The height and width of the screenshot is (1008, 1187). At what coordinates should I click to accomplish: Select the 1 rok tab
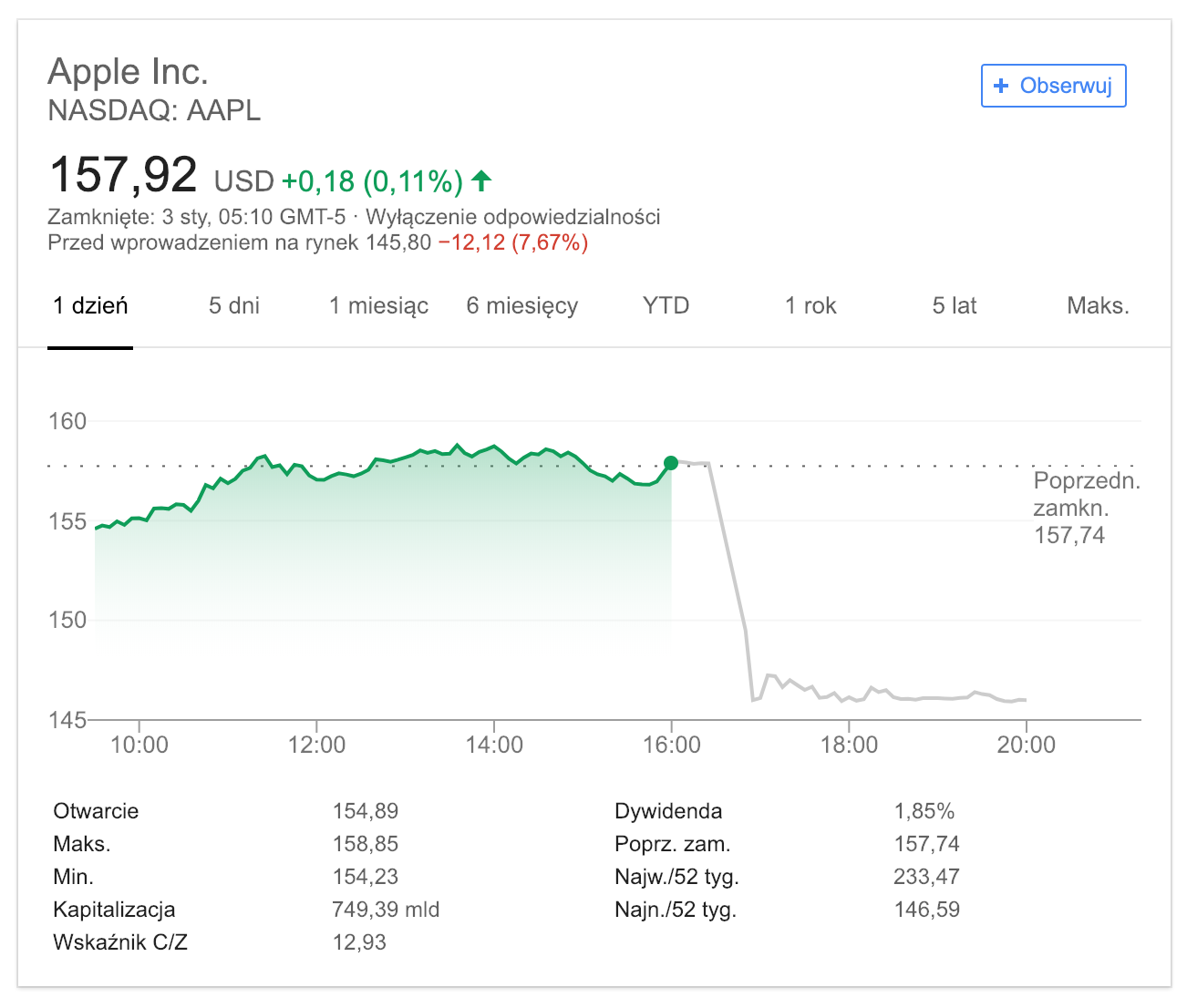(810, 306)
